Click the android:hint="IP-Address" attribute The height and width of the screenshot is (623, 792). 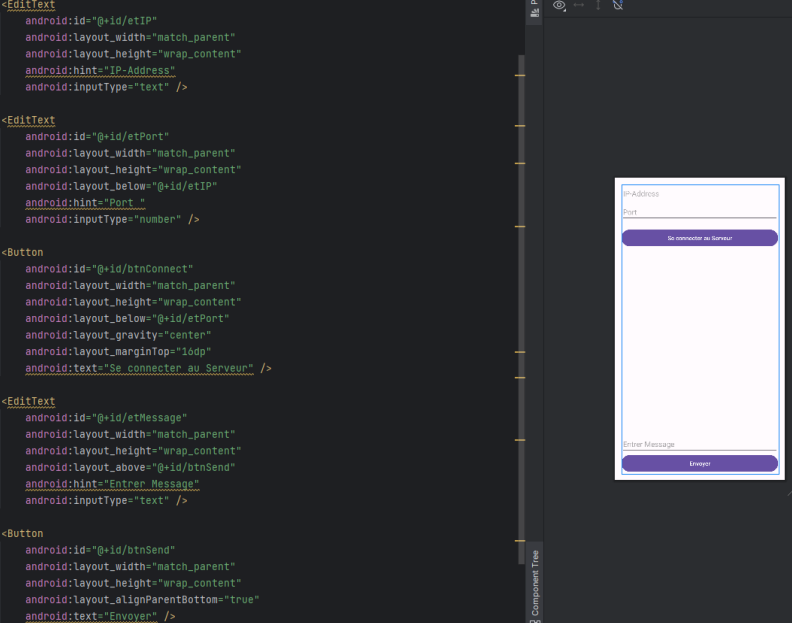[x=100, y=70]
